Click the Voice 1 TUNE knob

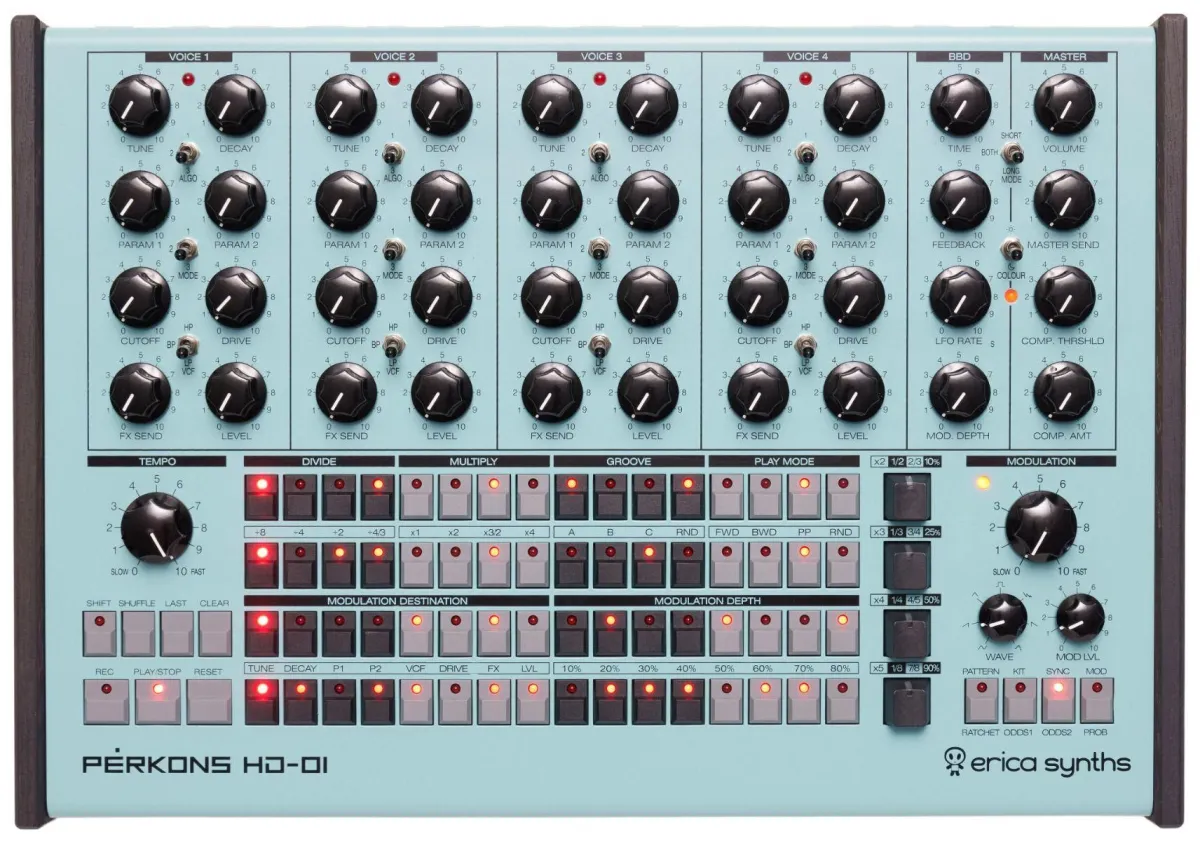click(x=139, y=104)
